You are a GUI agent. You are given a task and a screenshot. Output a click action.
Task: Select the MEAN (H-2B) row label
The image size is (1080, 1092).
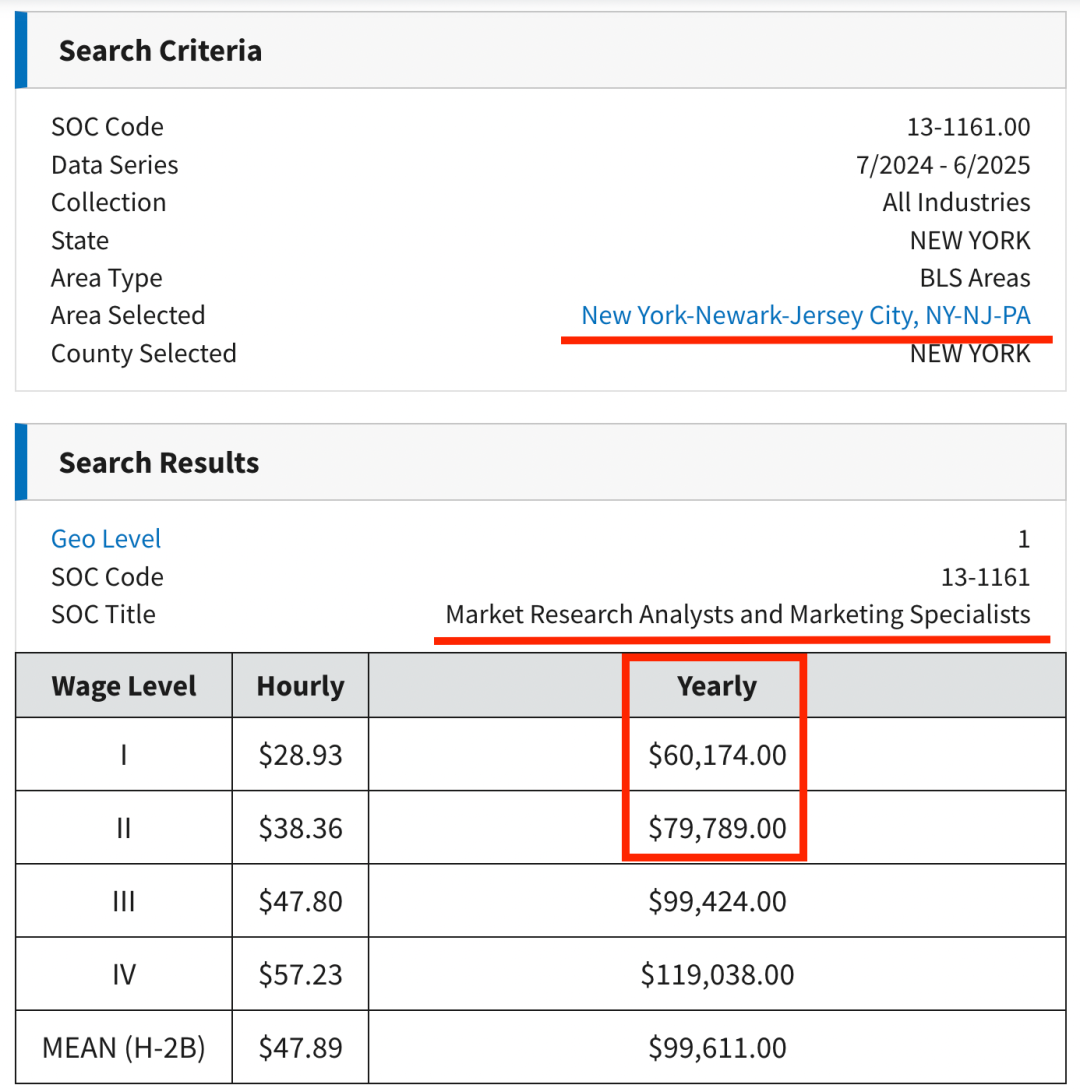(124, 1048)
